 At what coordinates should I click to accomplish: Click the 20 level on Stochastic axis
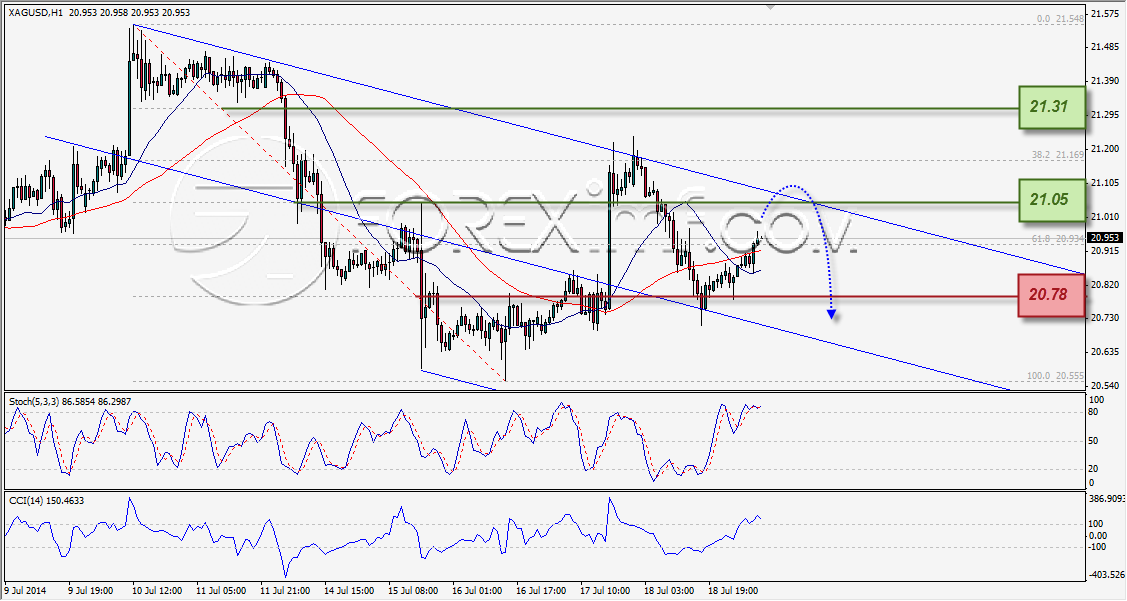1093,469
